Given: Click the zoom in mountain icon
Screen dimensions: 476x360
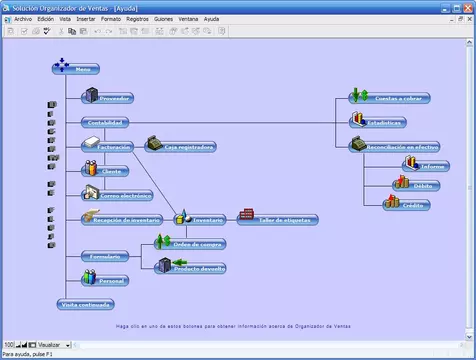Looking at the screenshot, I should pos(24,345).
